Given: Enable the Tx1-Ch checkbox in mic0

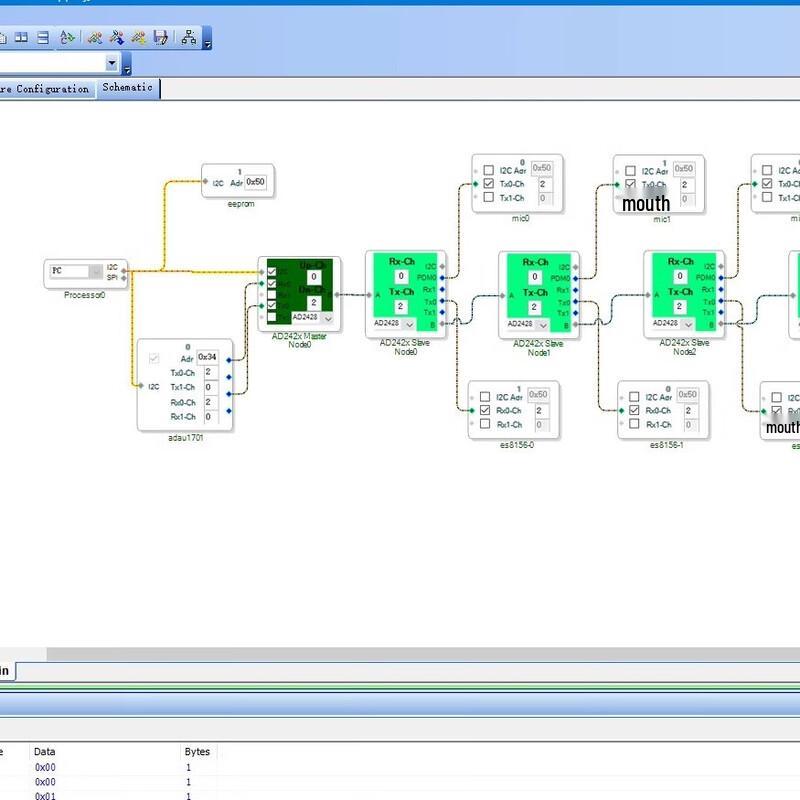Looking at the screenshot, I should 489,197.
